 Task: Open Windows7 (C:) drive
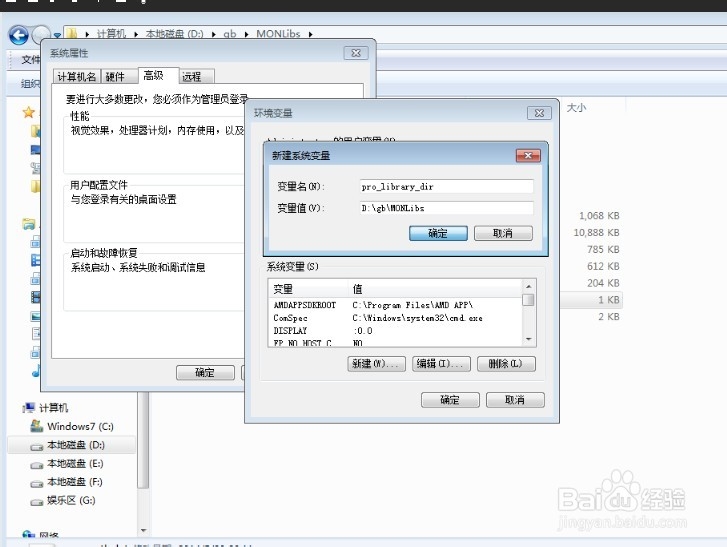pyautogui.click(x=80, y=426)
